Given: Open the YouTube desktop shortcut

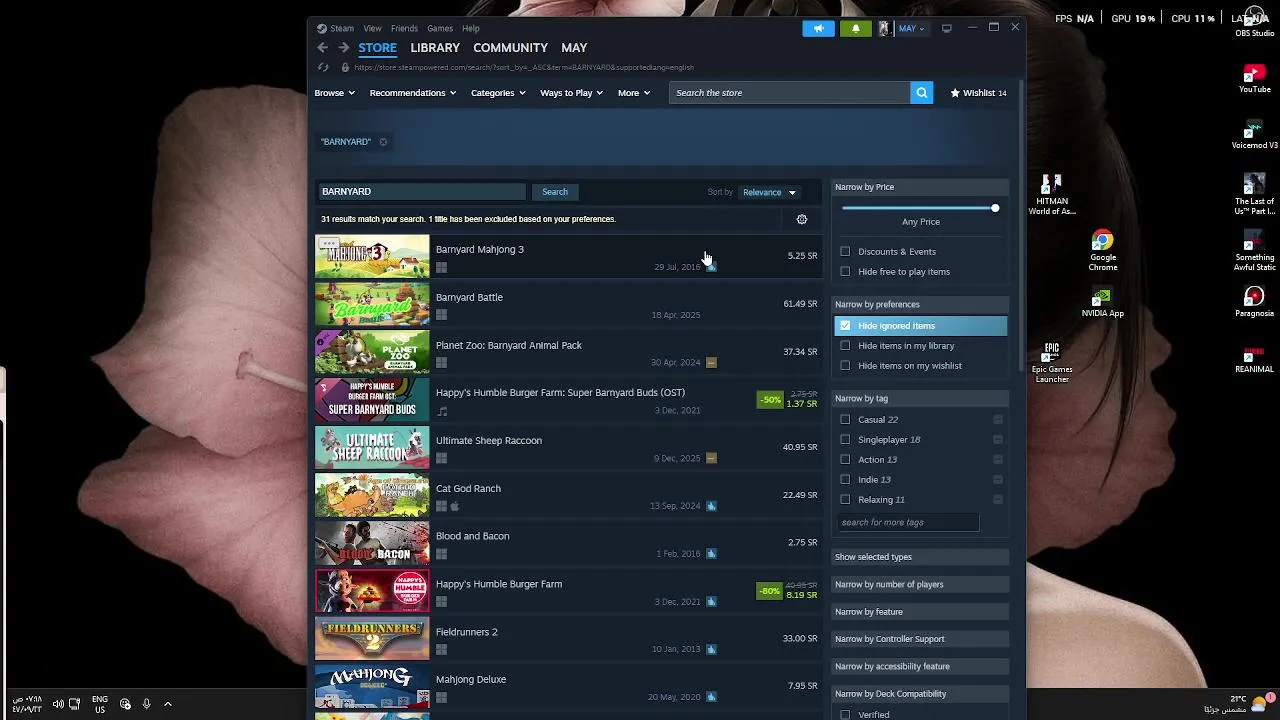Looking at the screenshot, I should tap(1254, 79).
